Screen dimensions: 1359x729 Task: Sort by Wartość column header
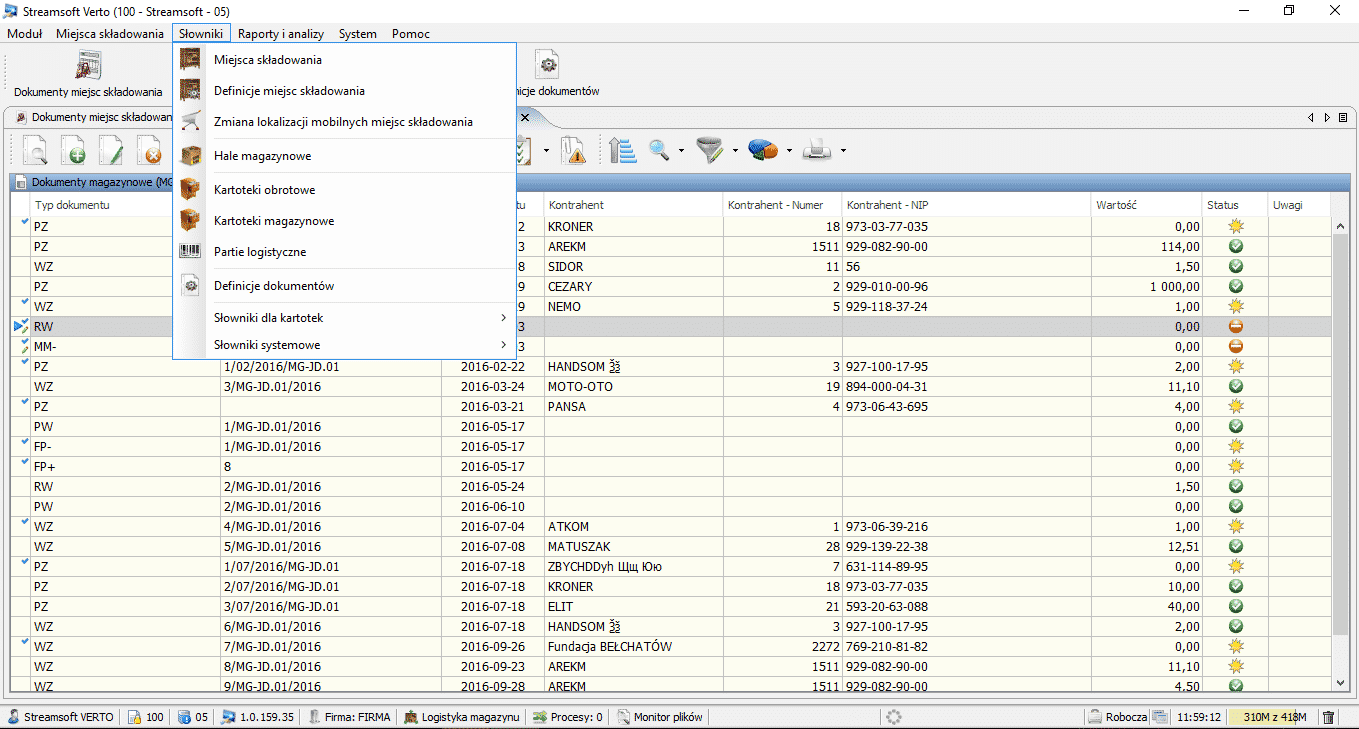click(1146, 205)
